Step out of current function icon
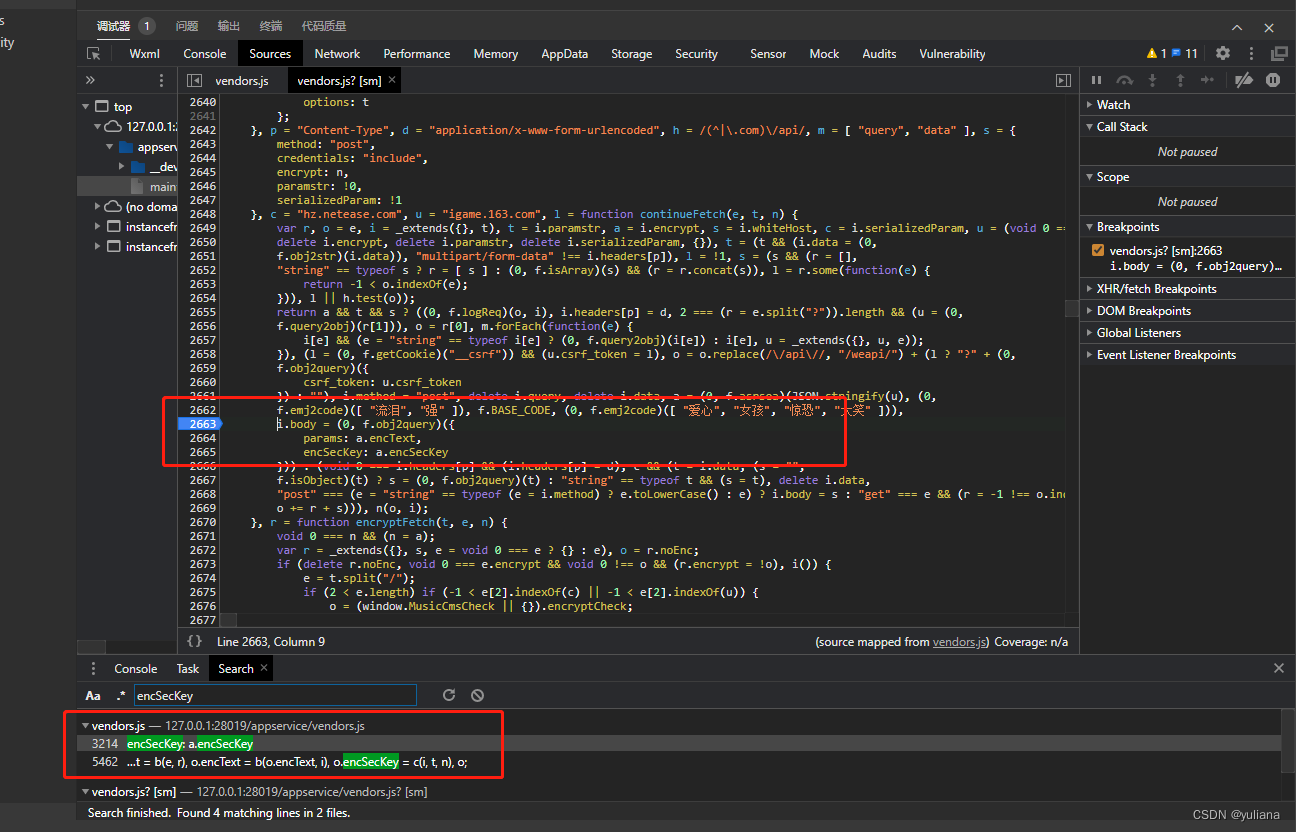This screenshot has height=832, width=1296. (x=1180, y=80)
